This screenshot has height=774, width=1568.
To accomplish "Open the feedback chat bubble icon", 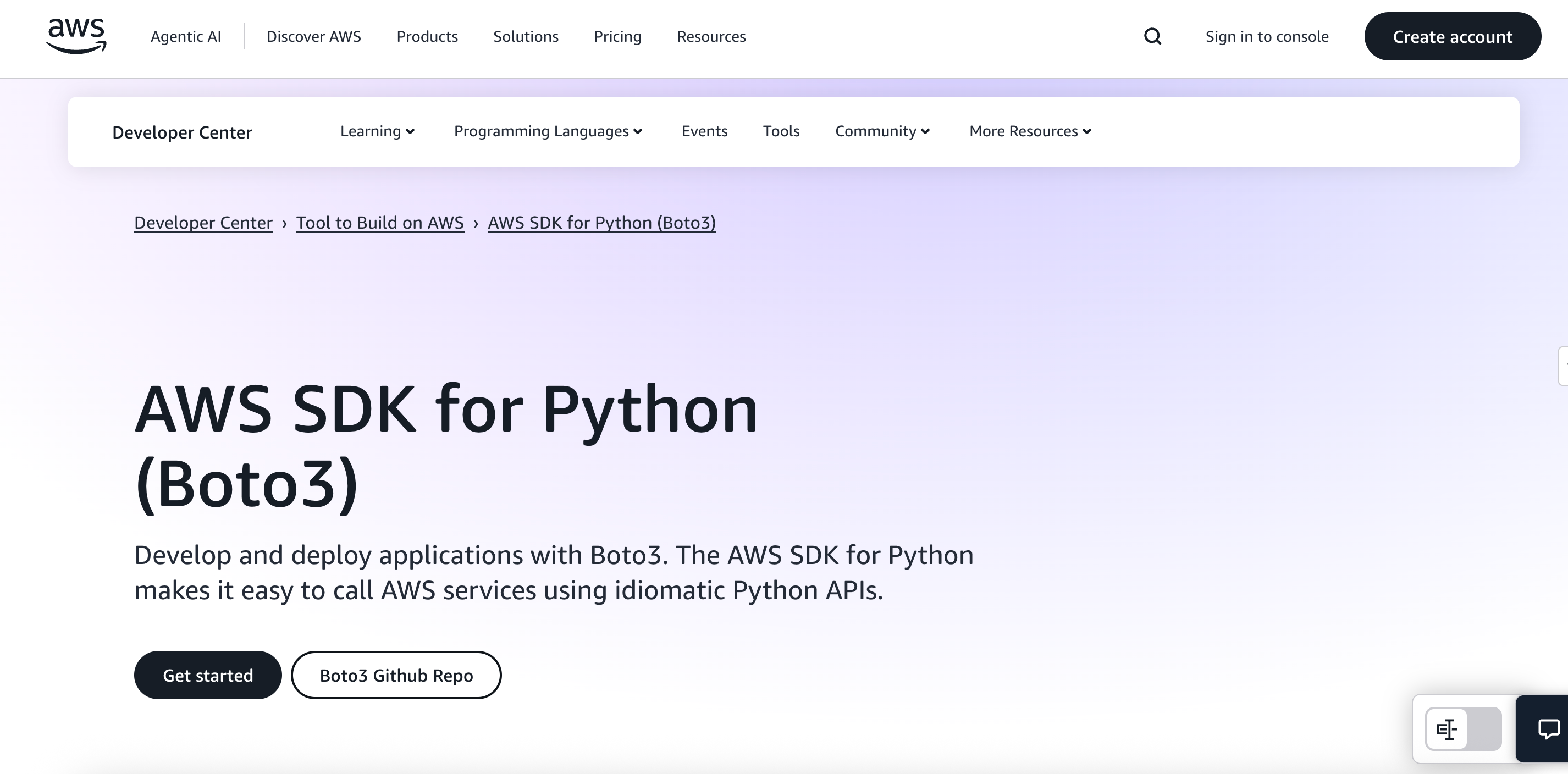I will (x=1549, y=728).
